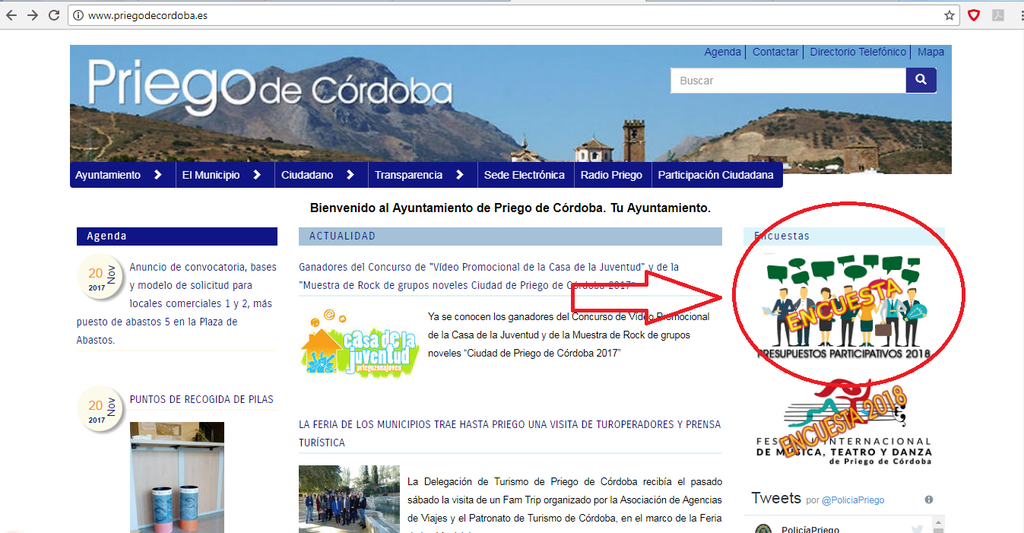Open the Priego de Córdoba header logo
1024x533 pixels.
tap(270, 86)
